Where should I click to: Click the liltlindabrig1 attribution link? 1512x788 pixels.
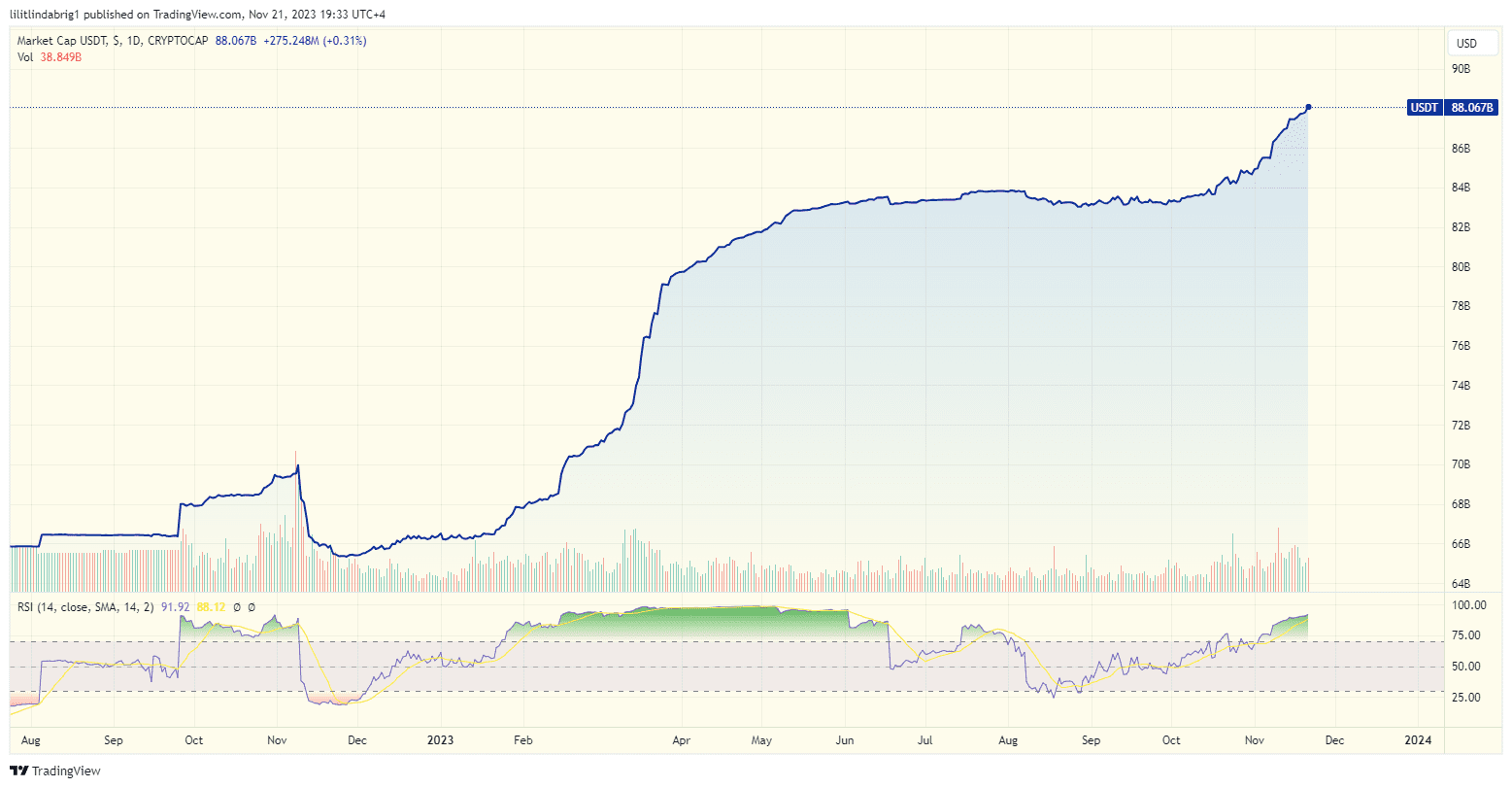pyautogui.click(x=45, y=14)
